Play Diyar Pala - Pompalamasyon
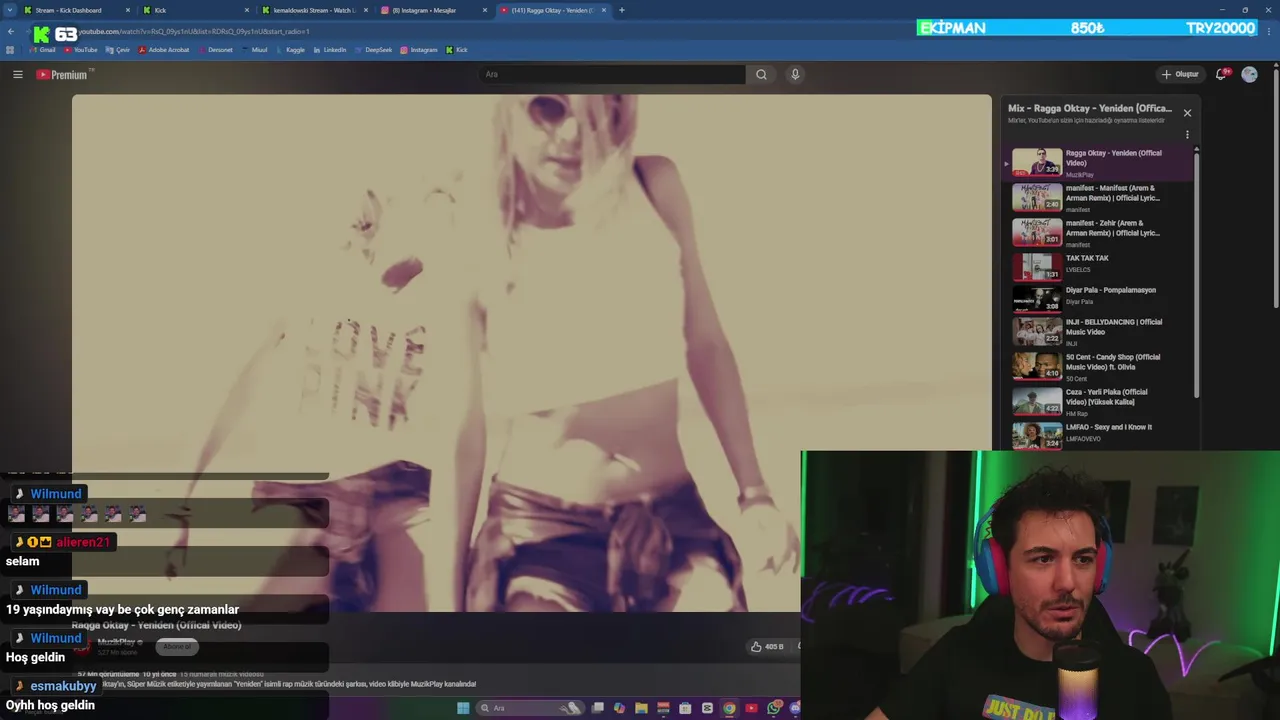Image resolution: width=1280 pixels, height=720 pixels. click(x=1098, y=298)
